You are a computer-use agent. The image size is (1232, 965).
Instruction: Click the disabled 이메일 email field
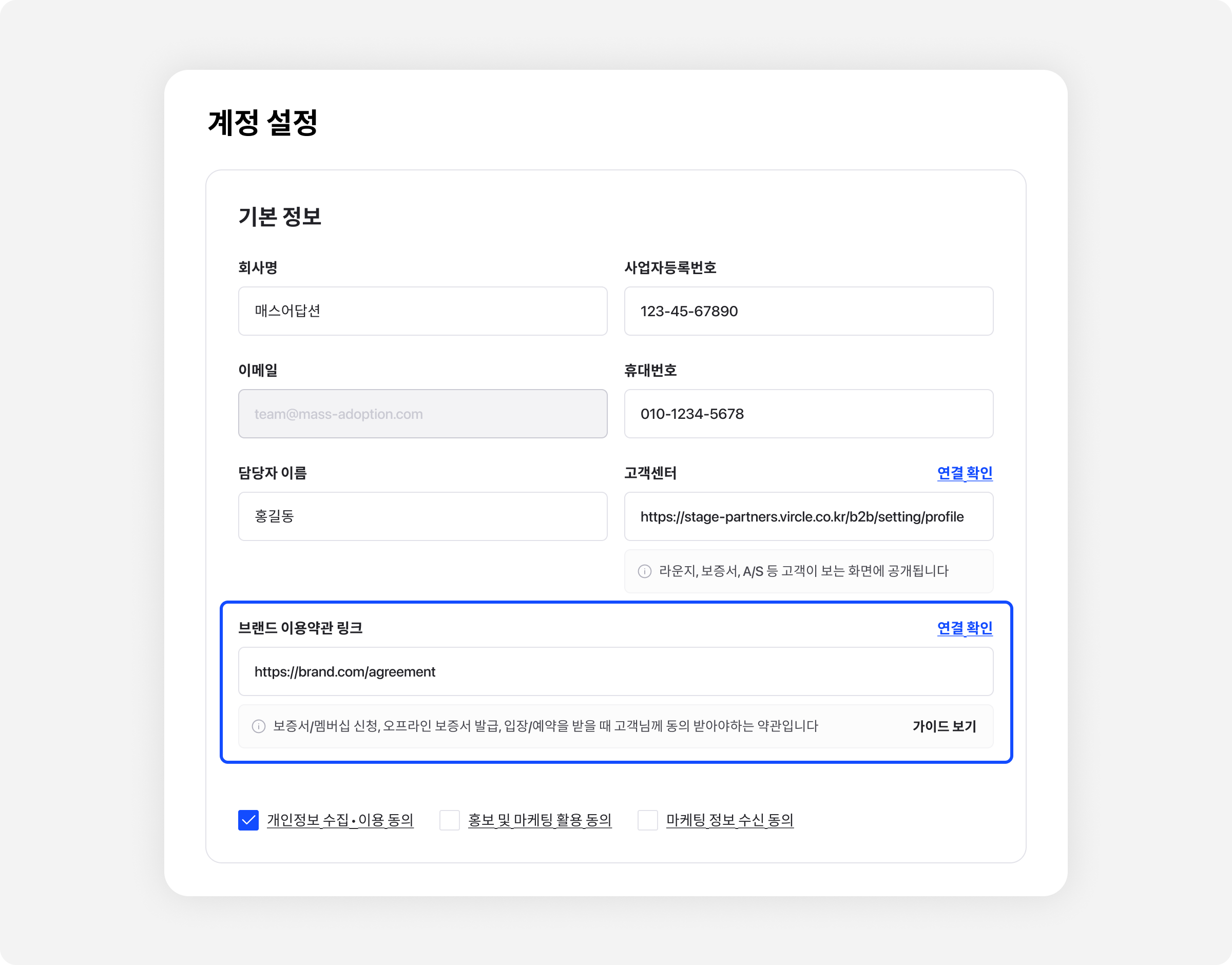[x=422, y=414]
